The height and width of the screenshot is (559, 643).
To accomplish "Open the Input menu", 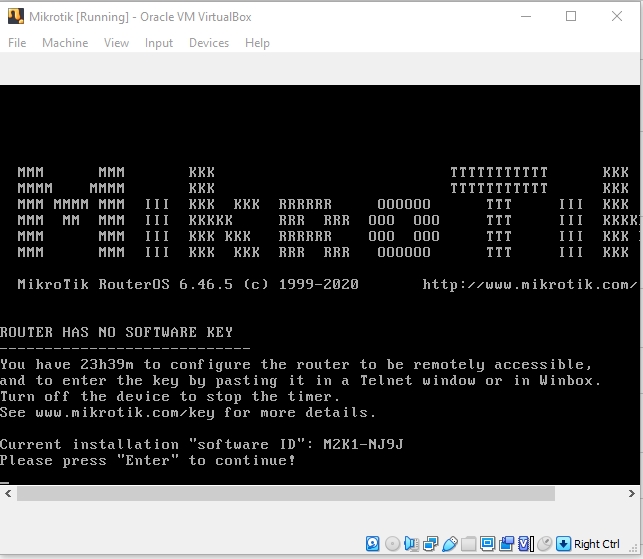I will tap(159, 43).
